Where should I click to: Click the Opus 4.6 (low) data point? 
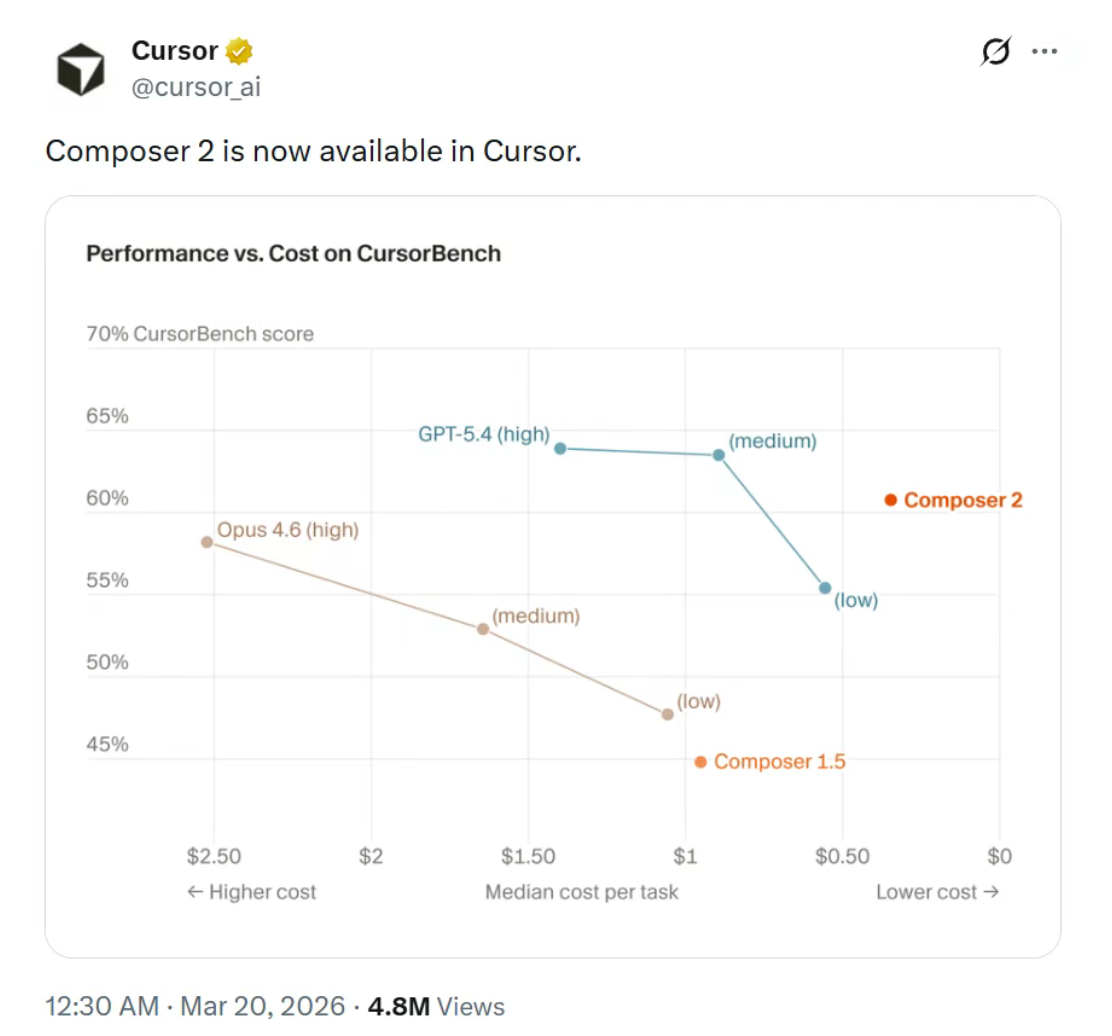point(667,714)
